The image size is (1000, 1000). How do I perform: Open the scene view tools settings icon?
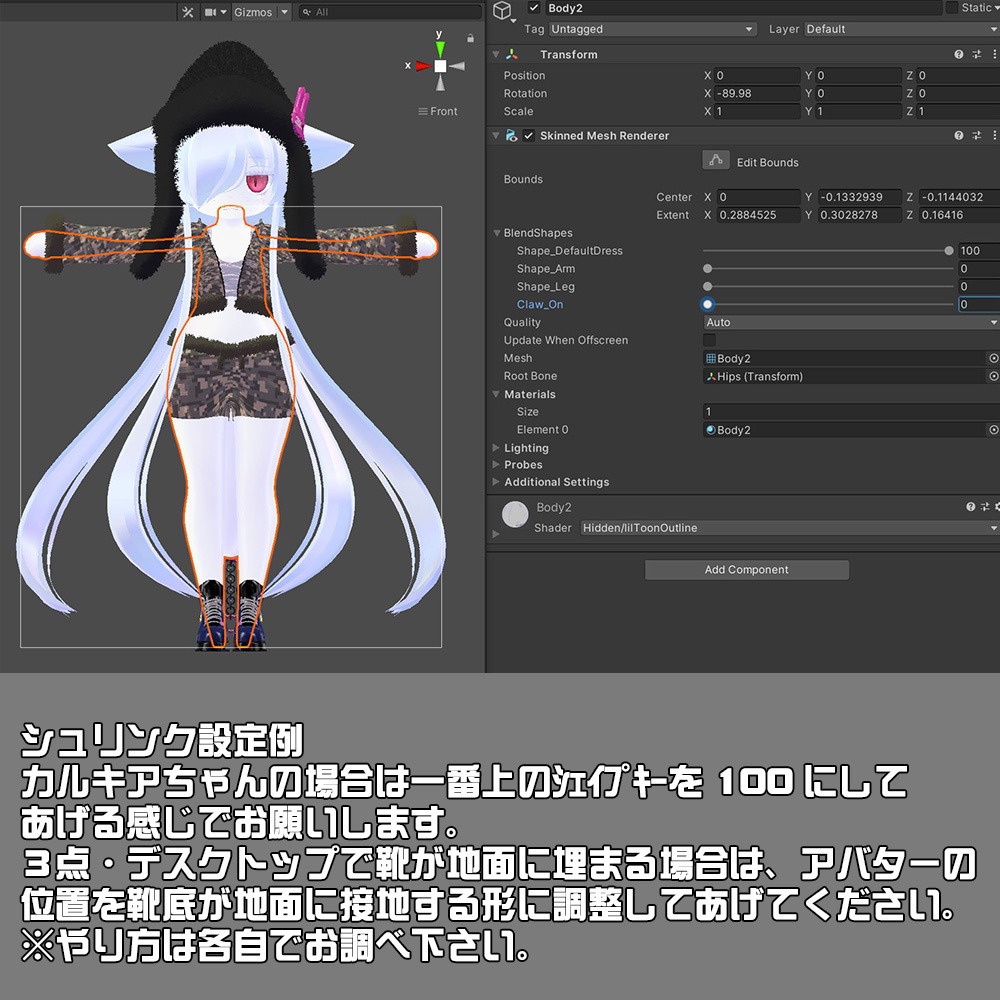pyautogui.click(x=188, y=12)
